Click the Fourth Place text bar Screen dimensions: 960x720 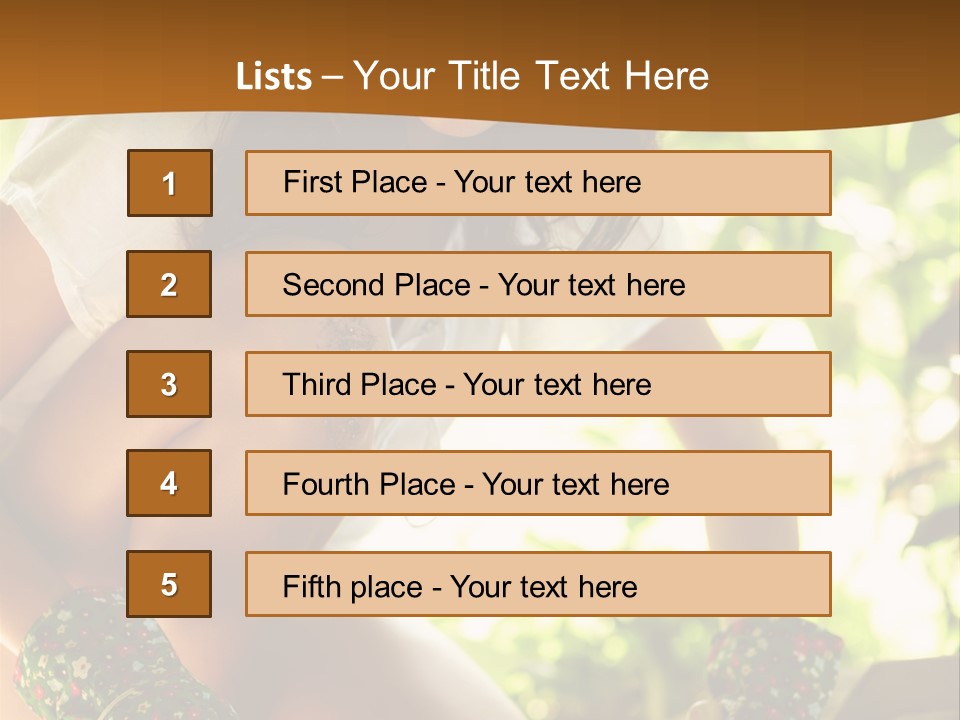538,483
